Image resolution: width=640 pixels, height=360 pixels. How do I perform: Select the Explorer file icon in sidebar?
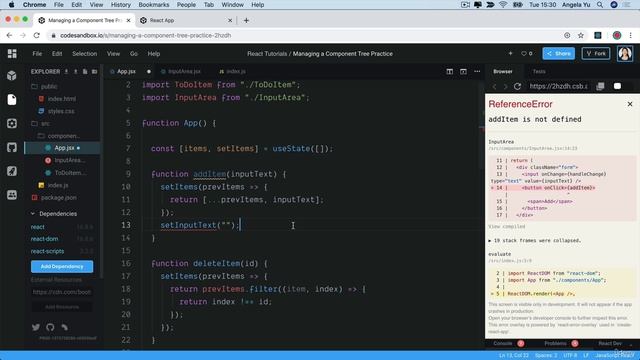(x=12, y=100)
